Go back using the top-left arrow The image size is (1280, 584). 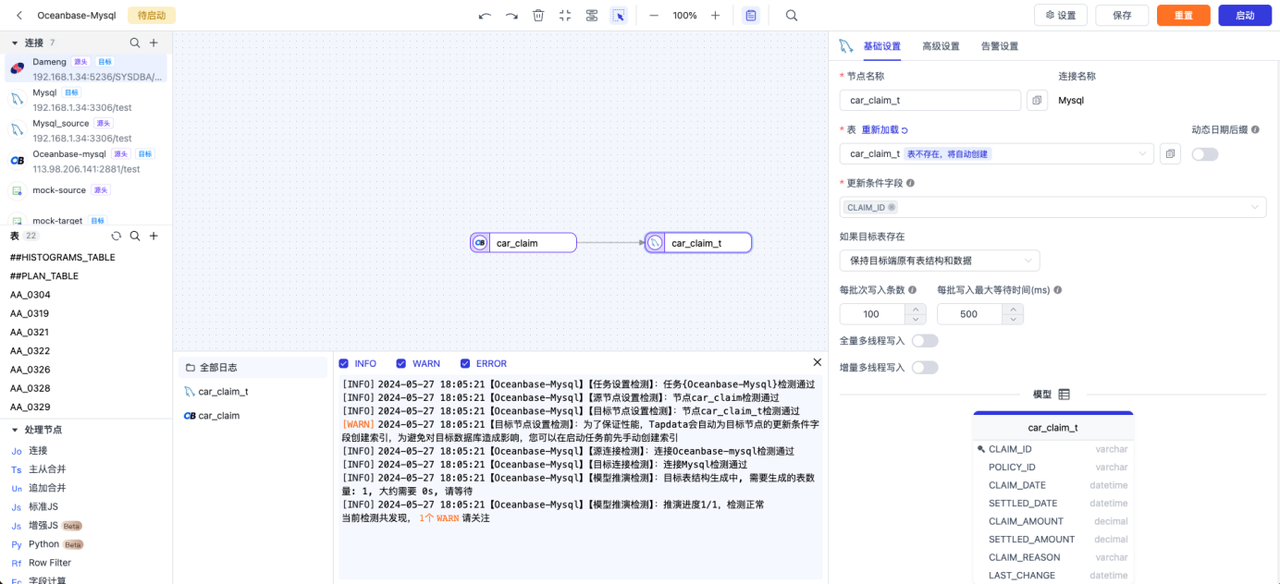click(19, 16)
